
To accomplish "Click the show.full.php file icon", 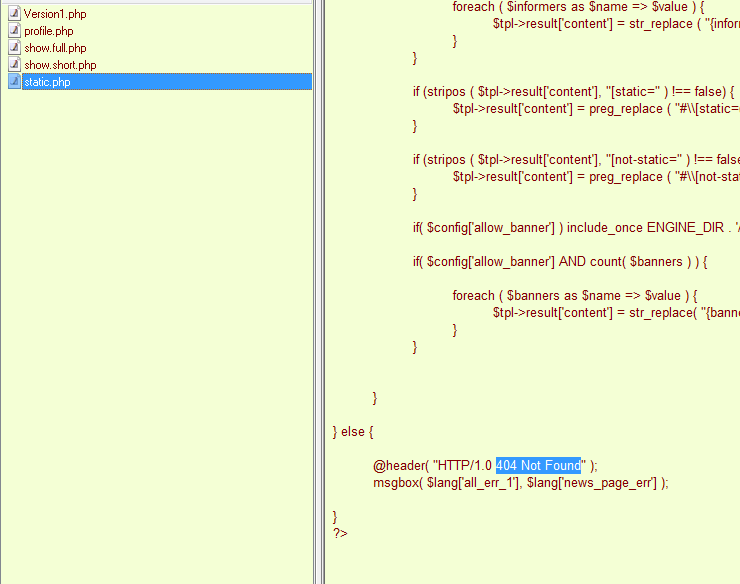I will (x=14, y=48).
